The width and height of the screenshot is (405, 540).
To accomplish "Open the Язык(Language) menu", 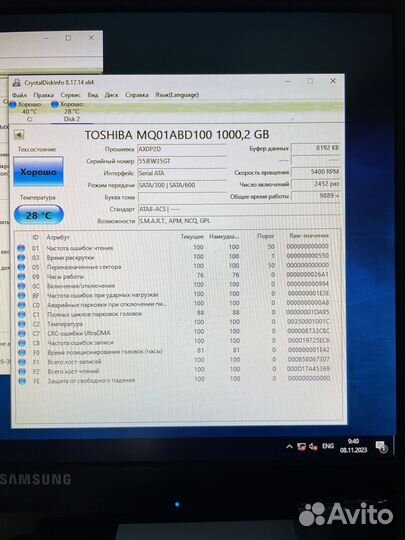I will point(177,95).
